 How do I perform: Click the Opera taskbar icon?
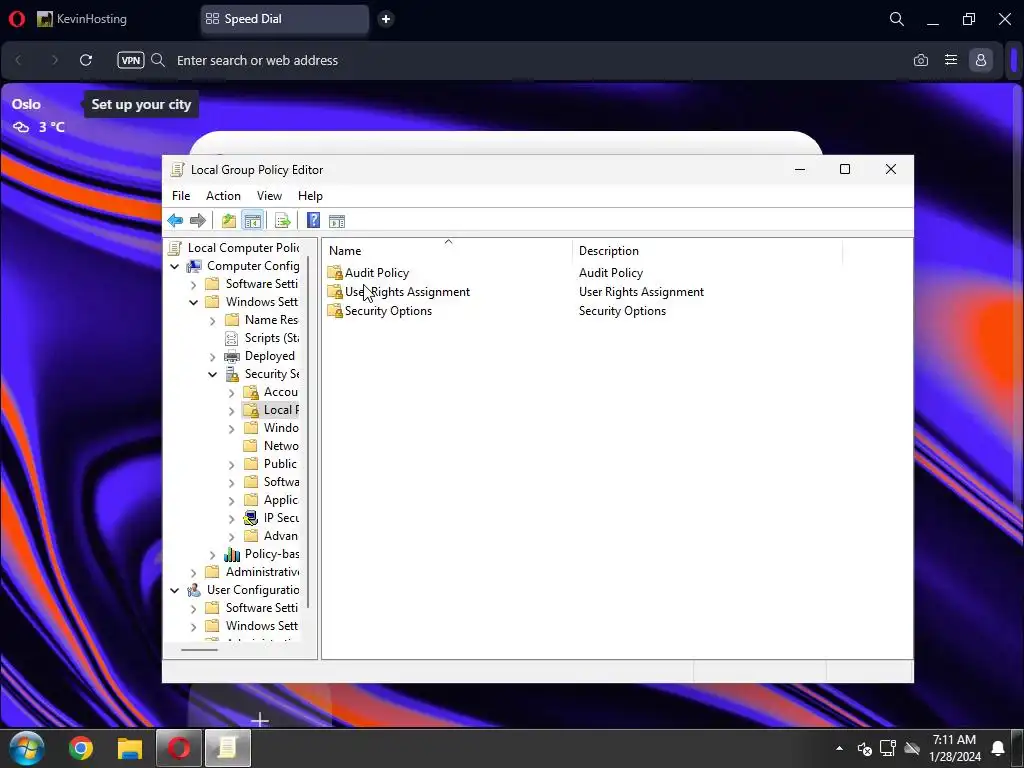[179, 748]
